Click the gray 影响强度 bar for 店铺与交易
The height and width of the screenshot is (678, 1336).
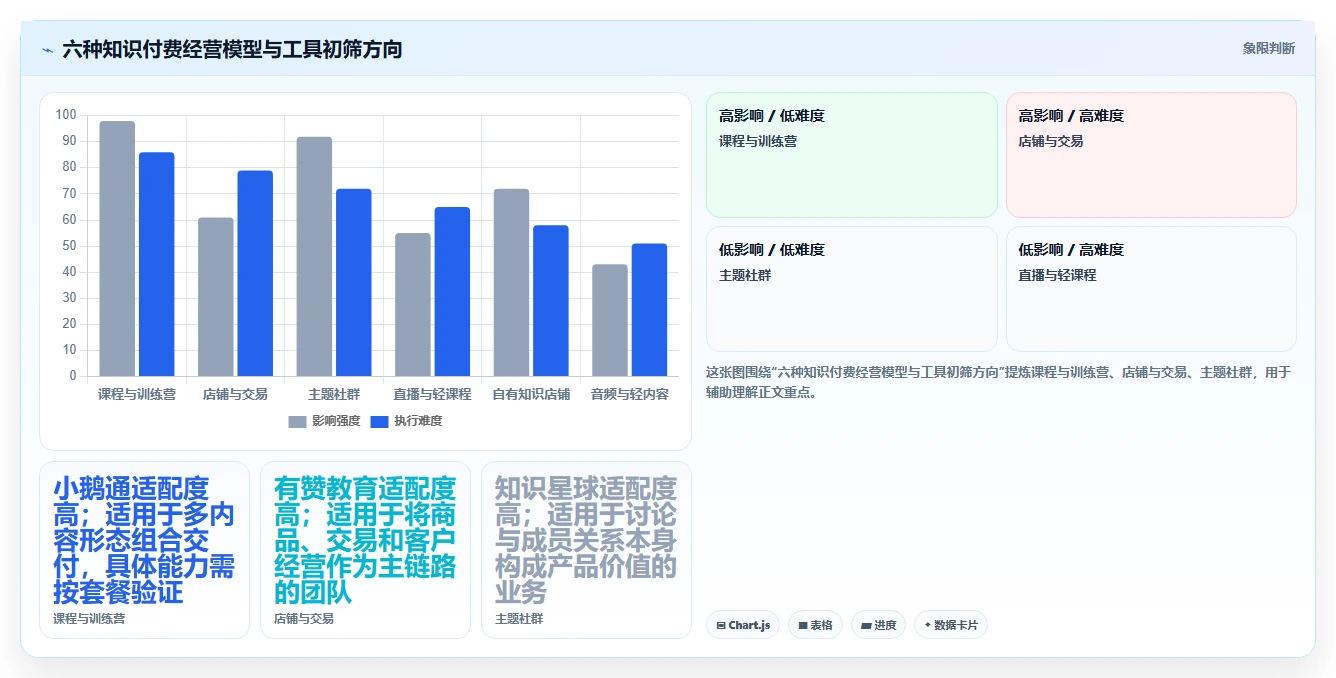[x=216, y=297]
